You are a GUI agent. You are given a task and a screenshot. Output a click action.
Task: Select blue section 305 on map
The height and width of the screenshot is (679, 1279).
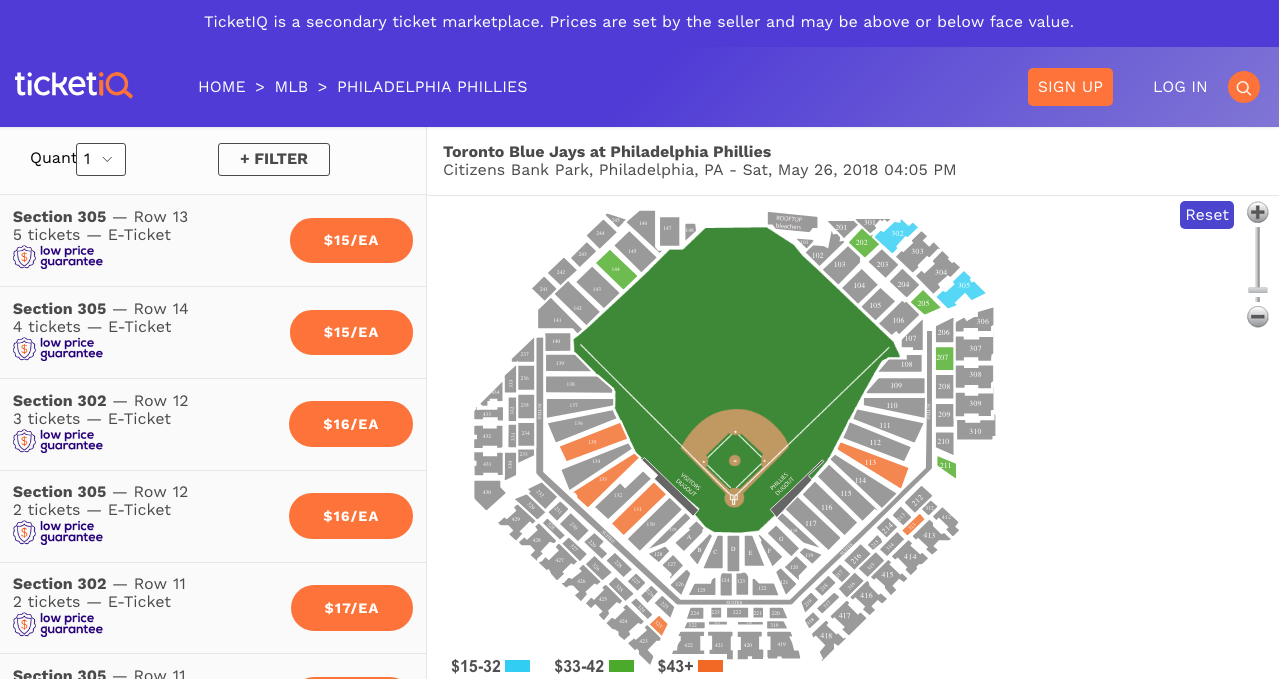965,286
